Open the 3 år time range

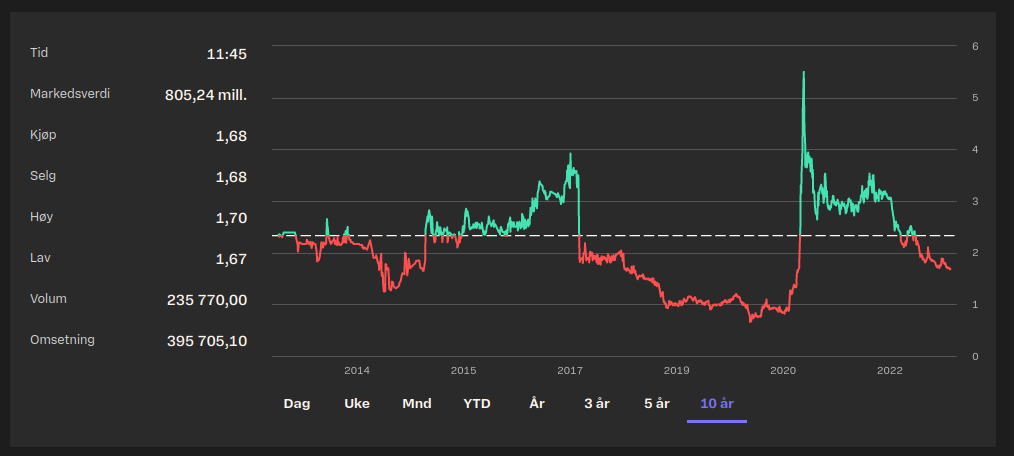[597, 404]
